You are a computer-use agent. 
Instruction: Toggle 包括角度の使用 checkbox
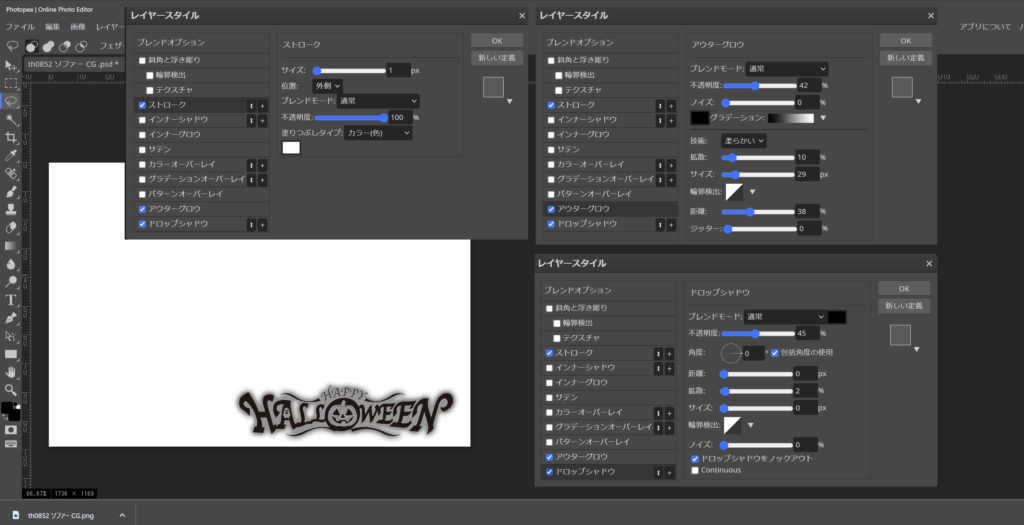775,353
